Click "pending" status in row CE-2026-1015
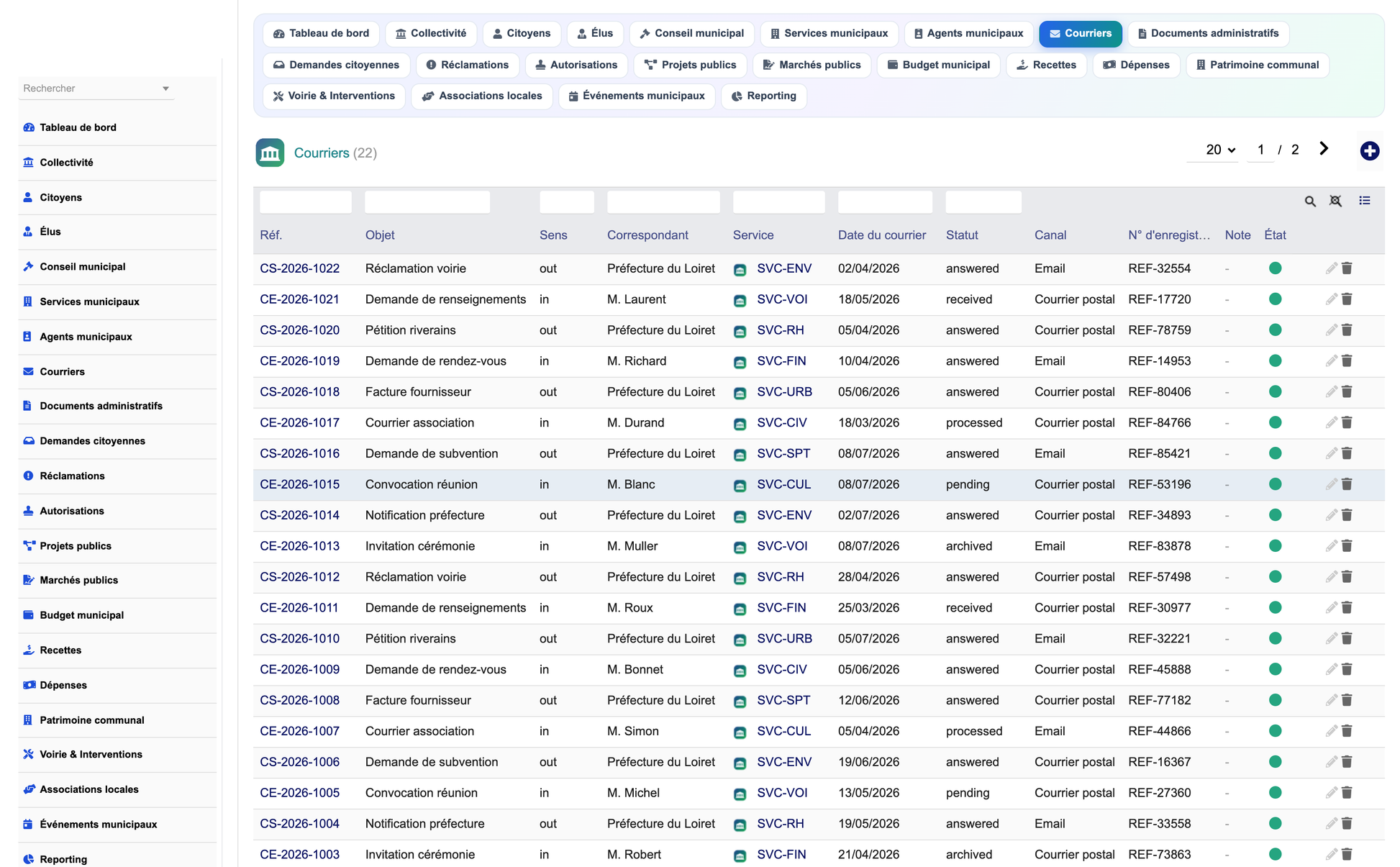The width and height of the screenshot is (1400, 867). click(968, 484)
